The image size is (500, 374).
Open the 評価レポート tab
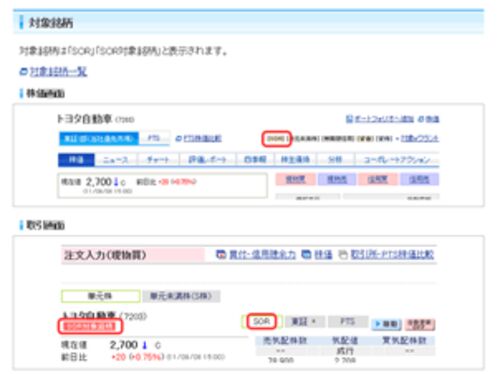(x=208, y=160)
